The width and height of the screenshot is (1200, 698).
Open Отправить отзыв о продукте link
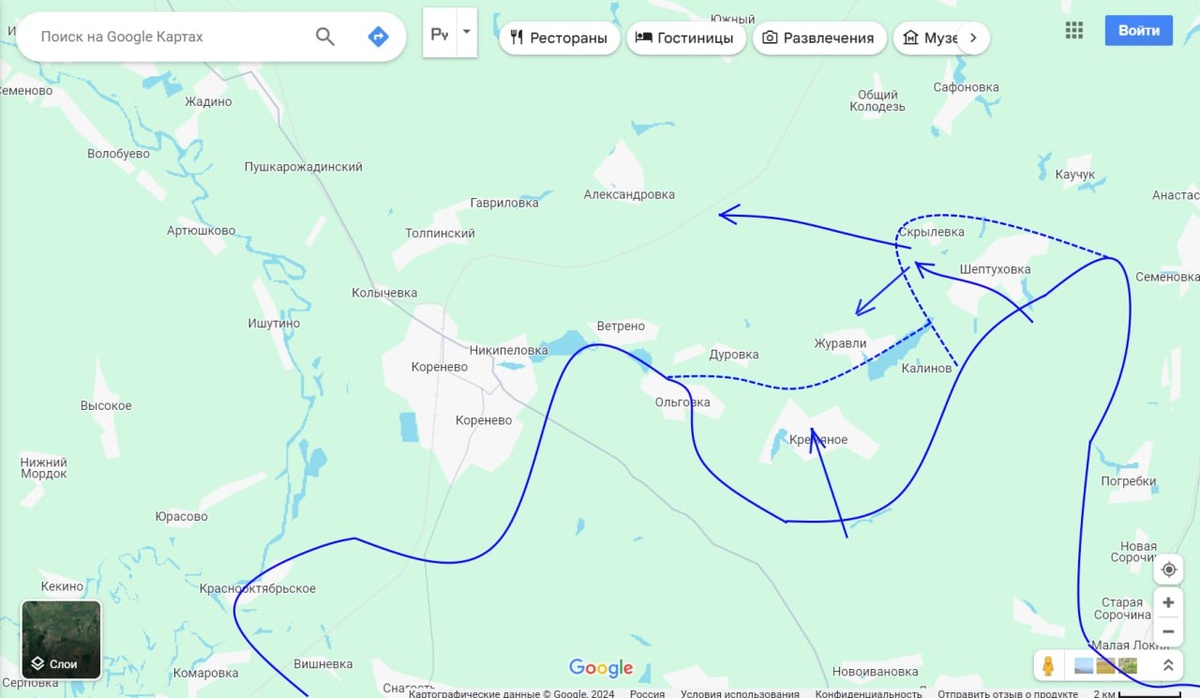point(1007,693)
